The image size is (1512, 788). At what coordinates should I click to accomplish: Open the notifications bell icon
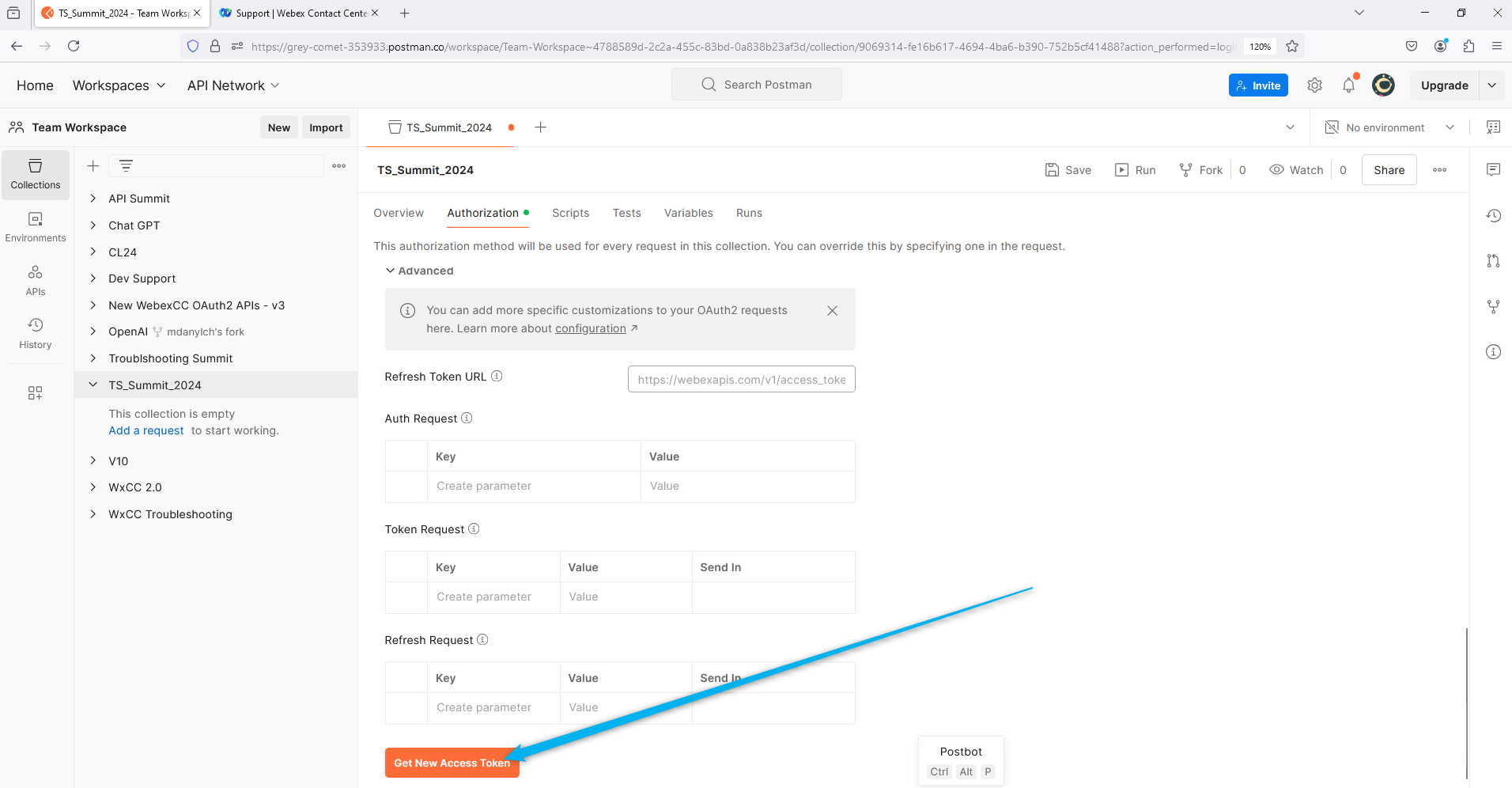pyautogui.click(x=1349, y=85)
